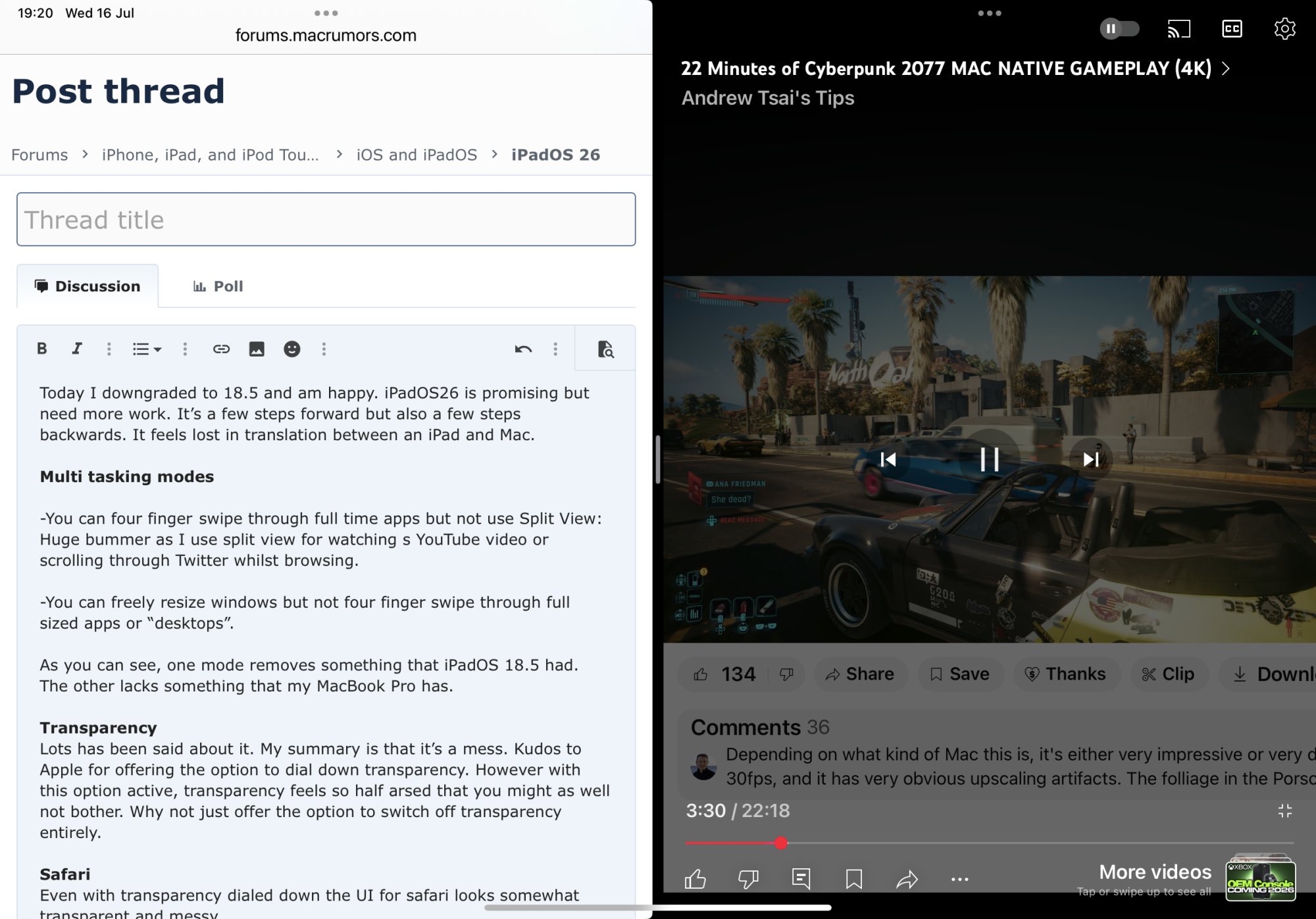Open Safari window multitasking dots menu
The height and width of the screenshot is (919, 1316).
pos(326,13)
